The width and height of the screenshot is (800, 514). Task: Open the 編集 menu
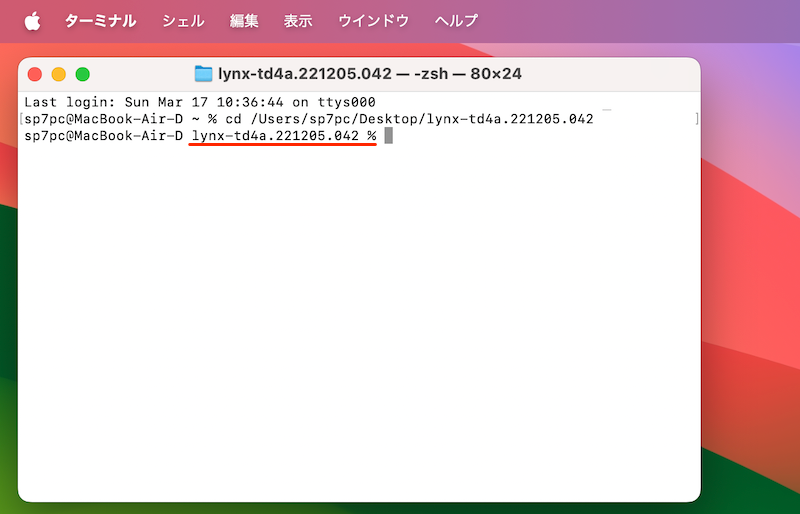[x=244, y=20]
